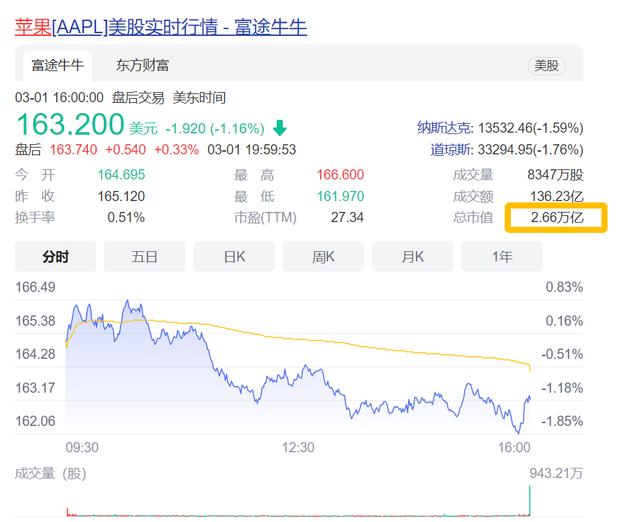Click the 最低 value 161.970
The image size is (640, 522).
[340, 196]
